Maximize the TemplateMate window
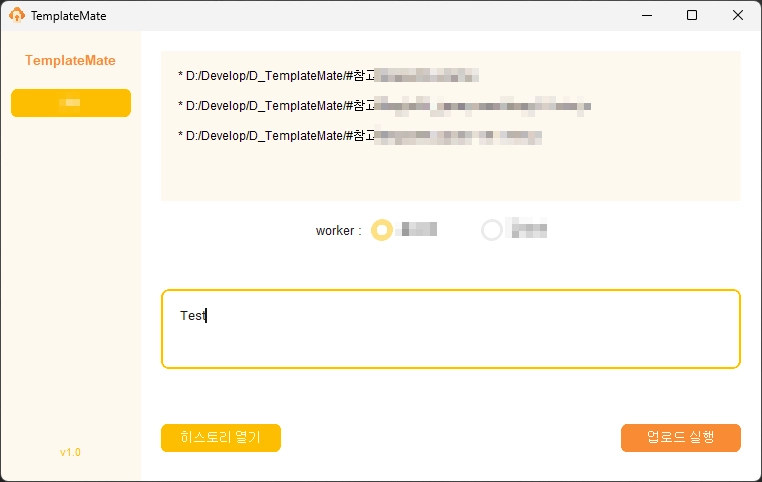The height and width of the screenshot is (482, 762). [x=692, y=16]
